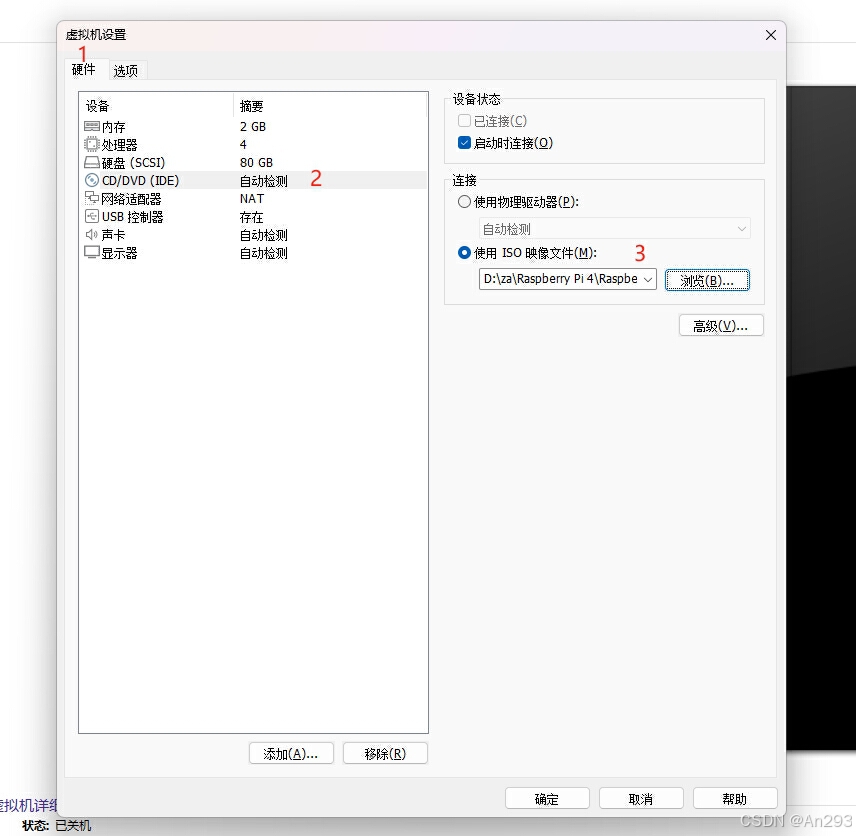Switch to the 硬件 tab
This screenshot has width=856, height=836.
pos(84,69)
